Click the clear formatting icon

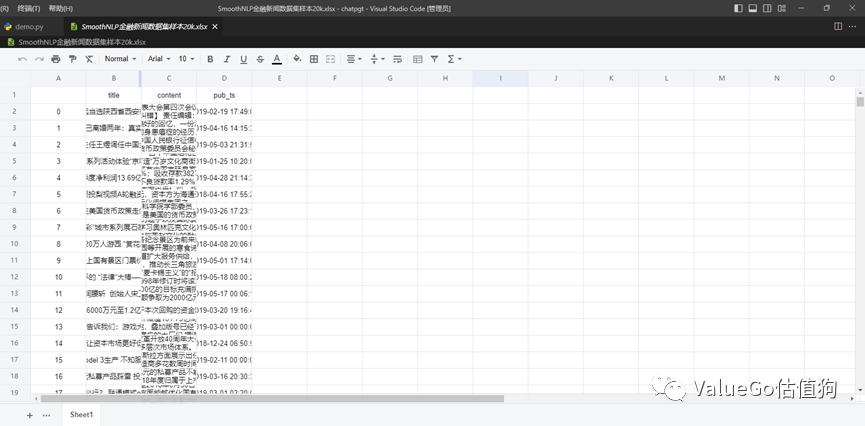[89, 59]
